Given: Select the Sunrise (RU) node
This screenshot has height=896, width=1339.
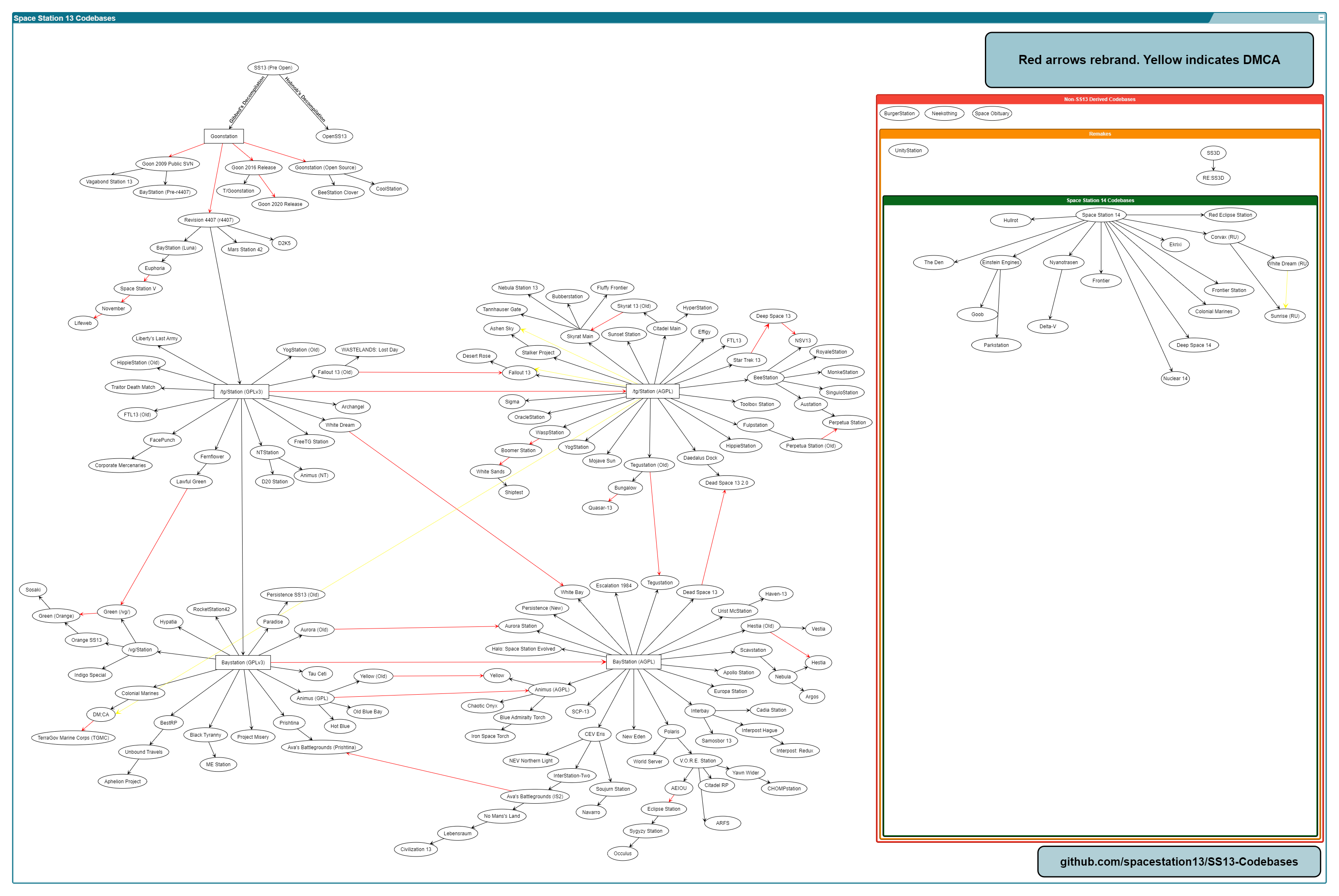Looking at the screenshot, I should 1285,316.
